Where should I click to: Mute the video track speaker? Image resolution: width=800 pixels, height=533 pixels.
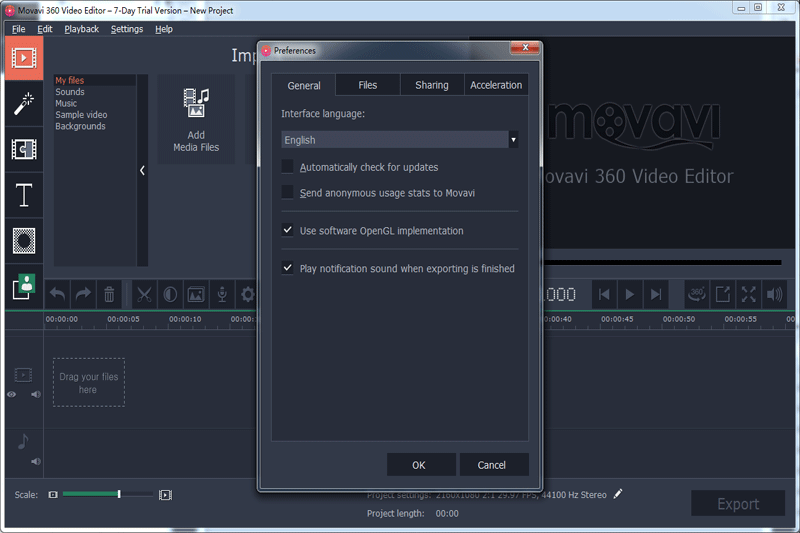coord(36,394)
